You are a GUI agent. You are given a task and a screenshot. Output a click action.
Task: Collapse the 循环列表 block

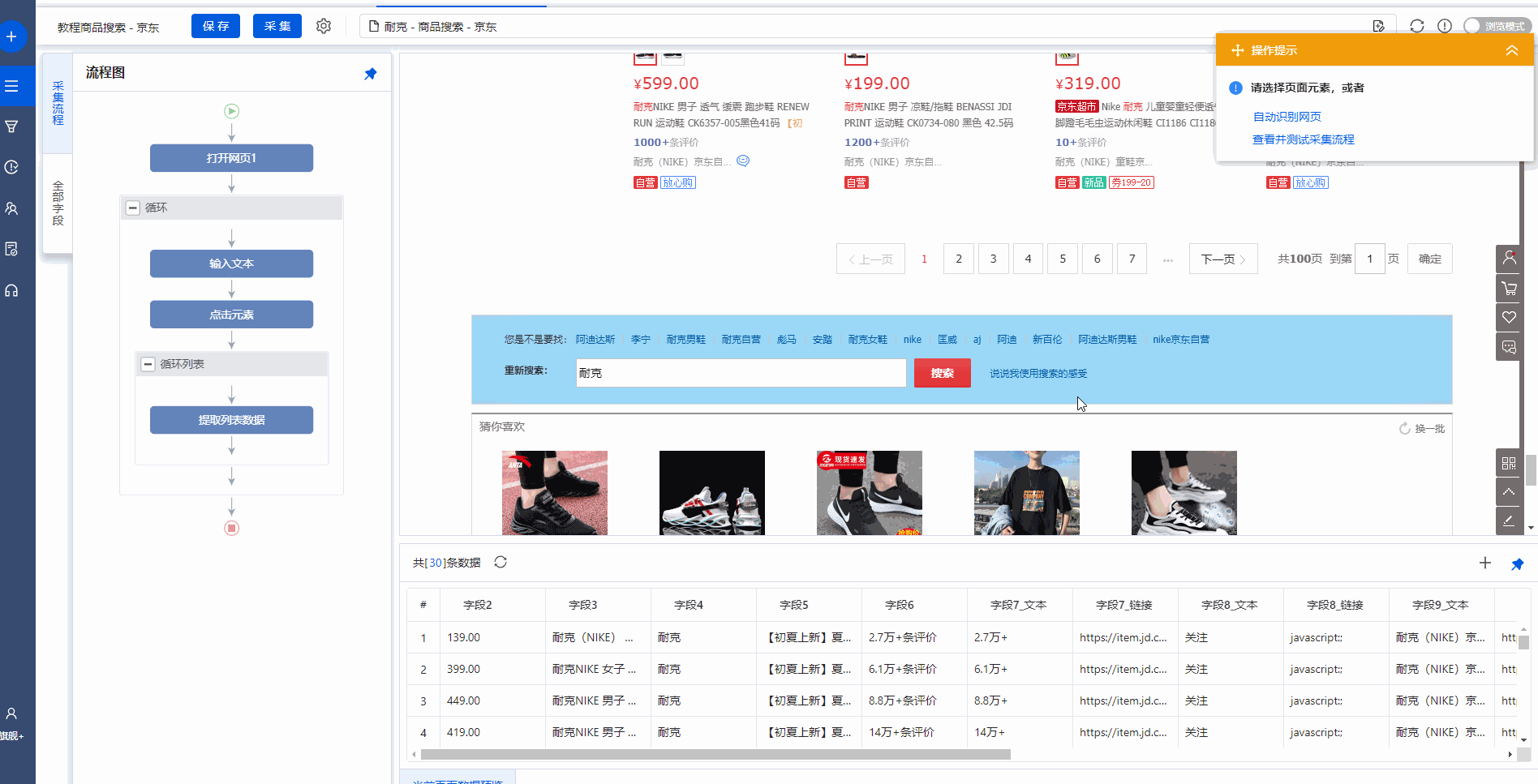[148, 364]
